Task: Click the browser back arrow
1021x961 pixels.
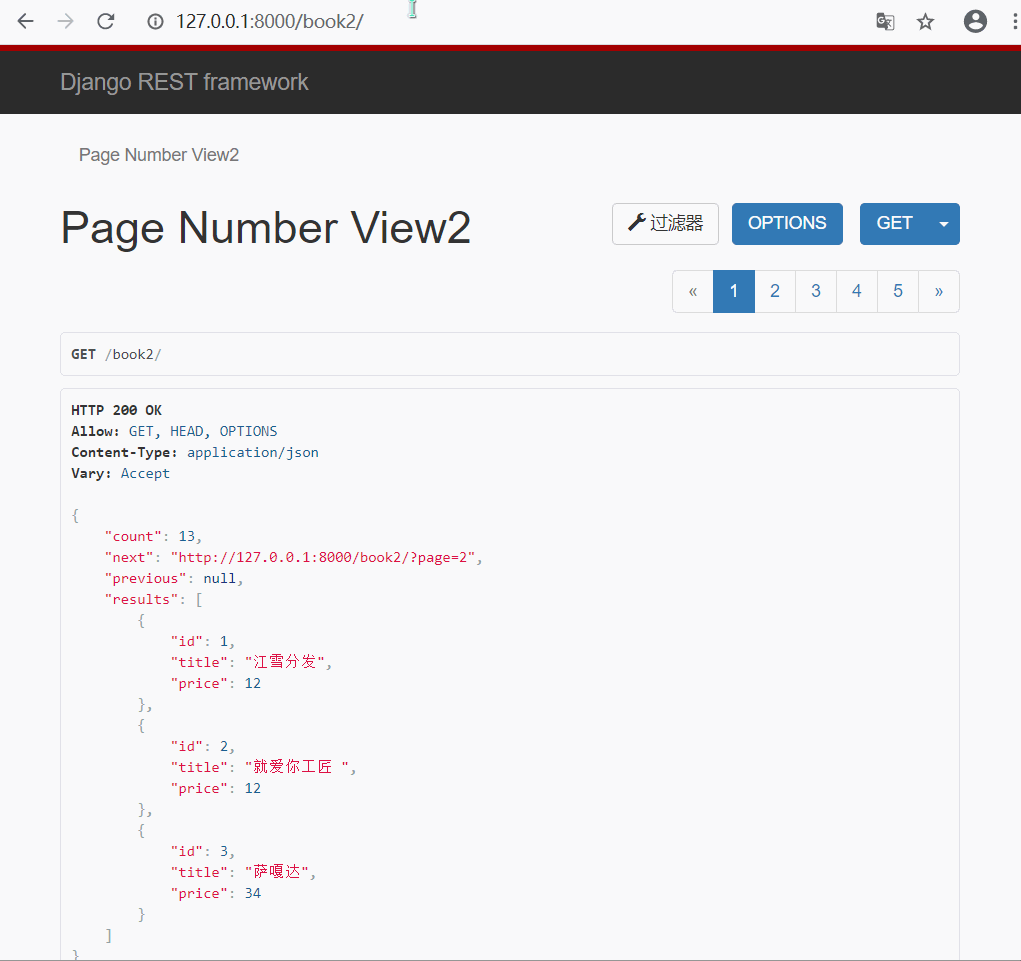Action: [26, 21]
